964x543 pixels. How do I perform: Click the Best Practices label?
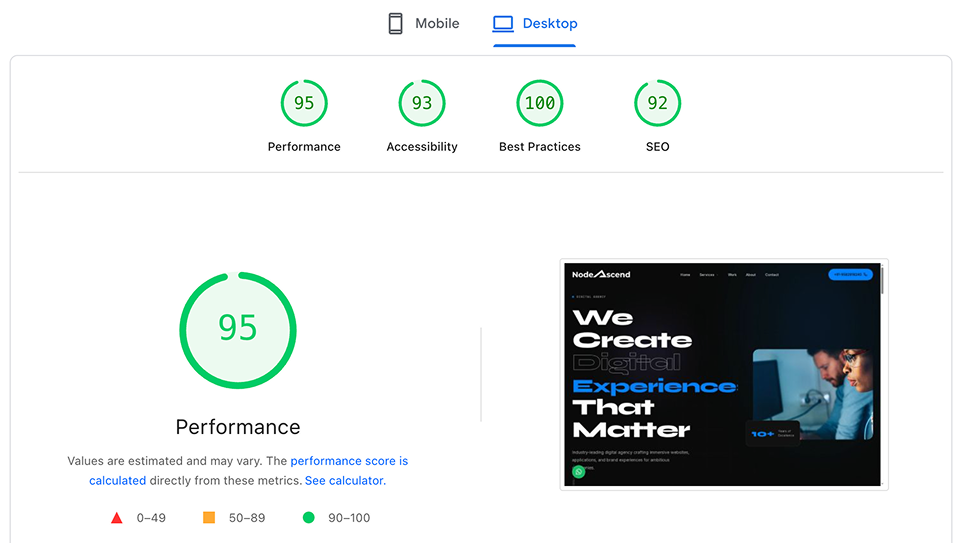[540, 146]
